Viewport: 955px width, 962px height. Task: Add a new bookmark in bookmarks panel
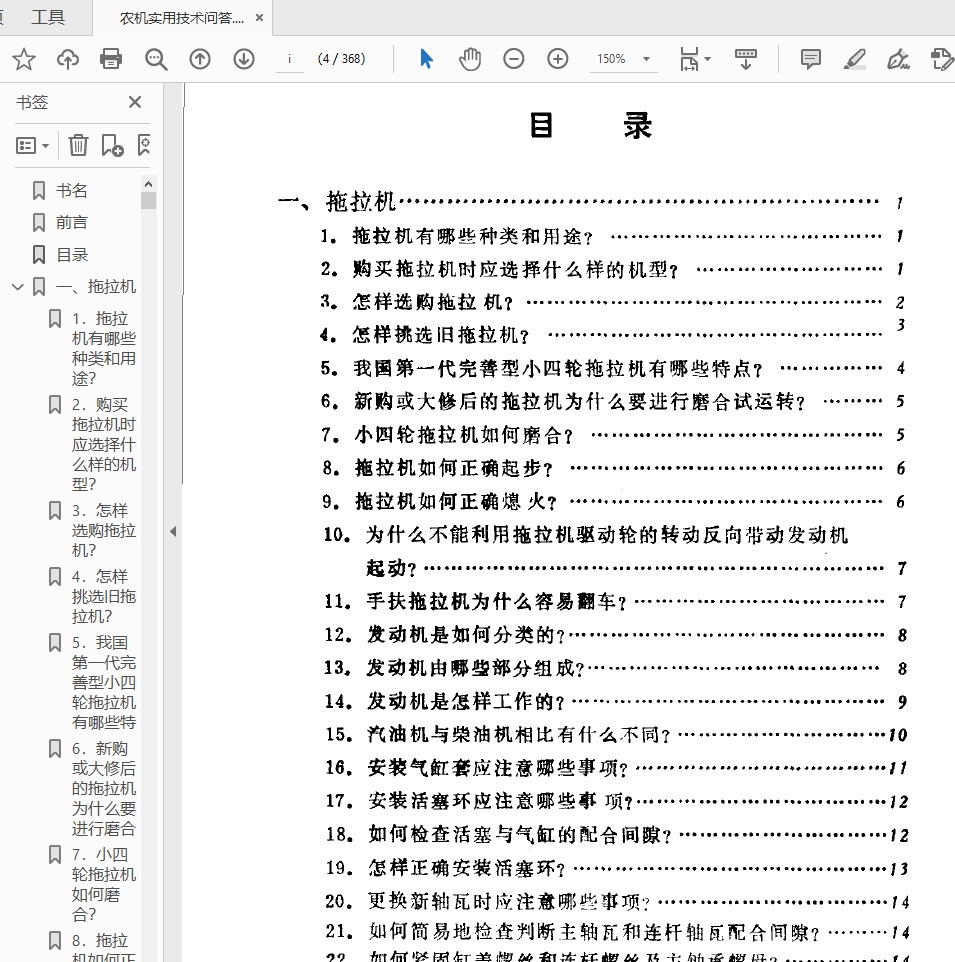coord(112,146)
